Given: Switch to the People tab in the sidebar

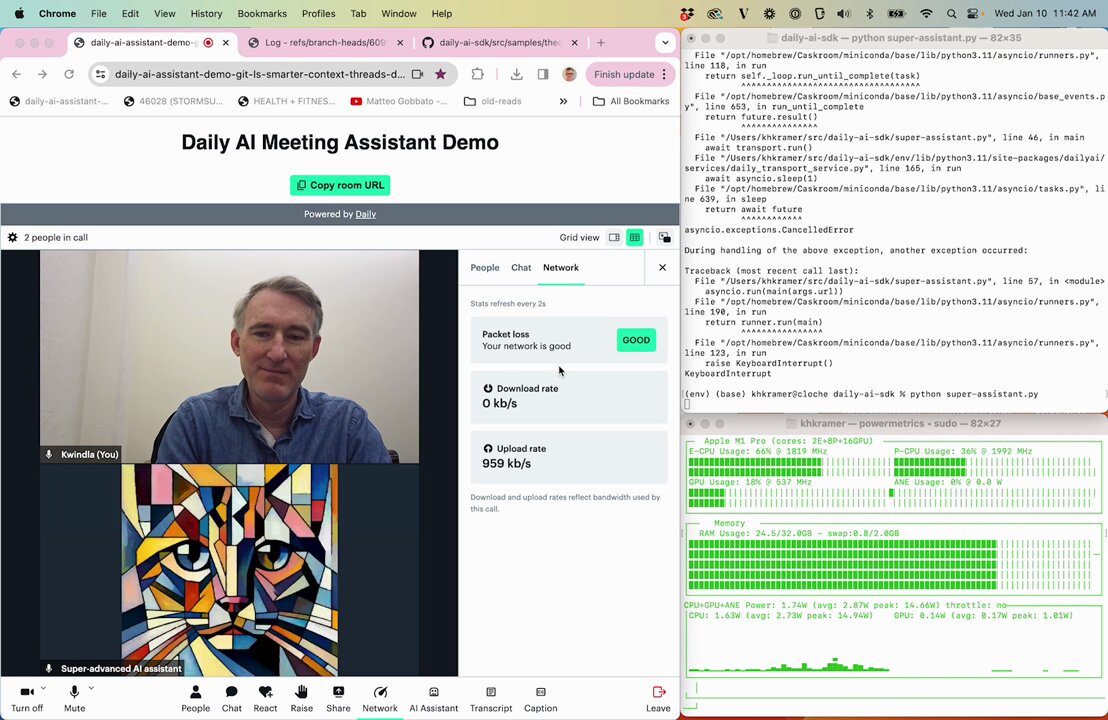Looking at the screenshot, I should click(485, 268).
